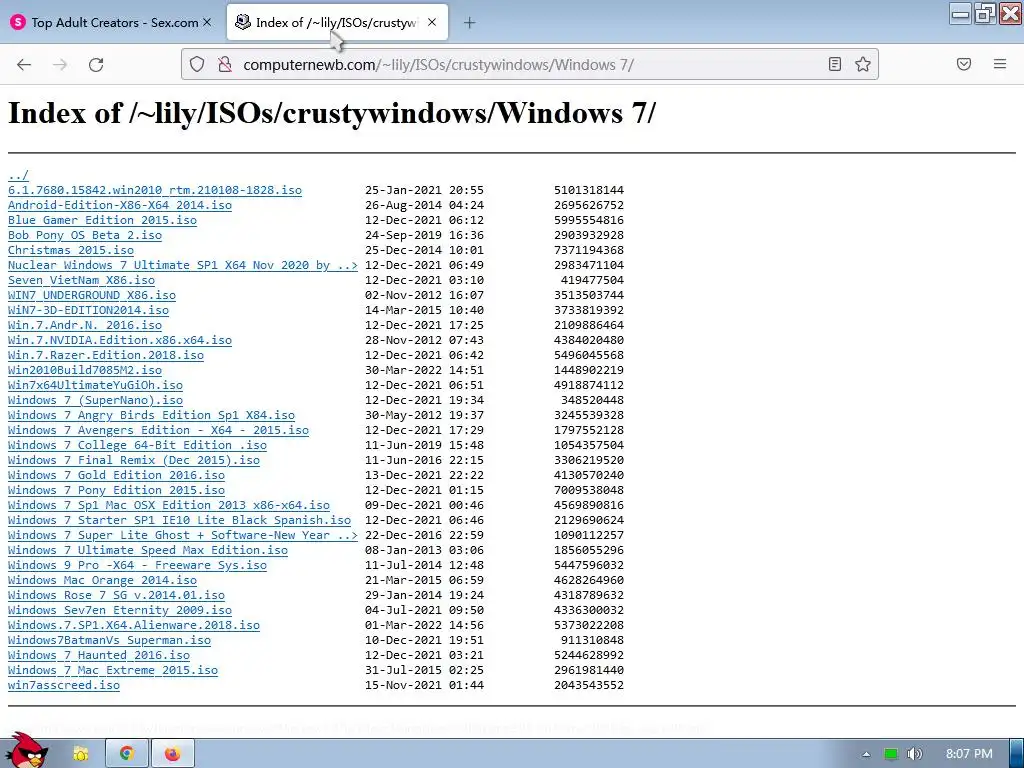Open WiN7-3D-EDITION2014.iso link

click(x=88, y=310)
